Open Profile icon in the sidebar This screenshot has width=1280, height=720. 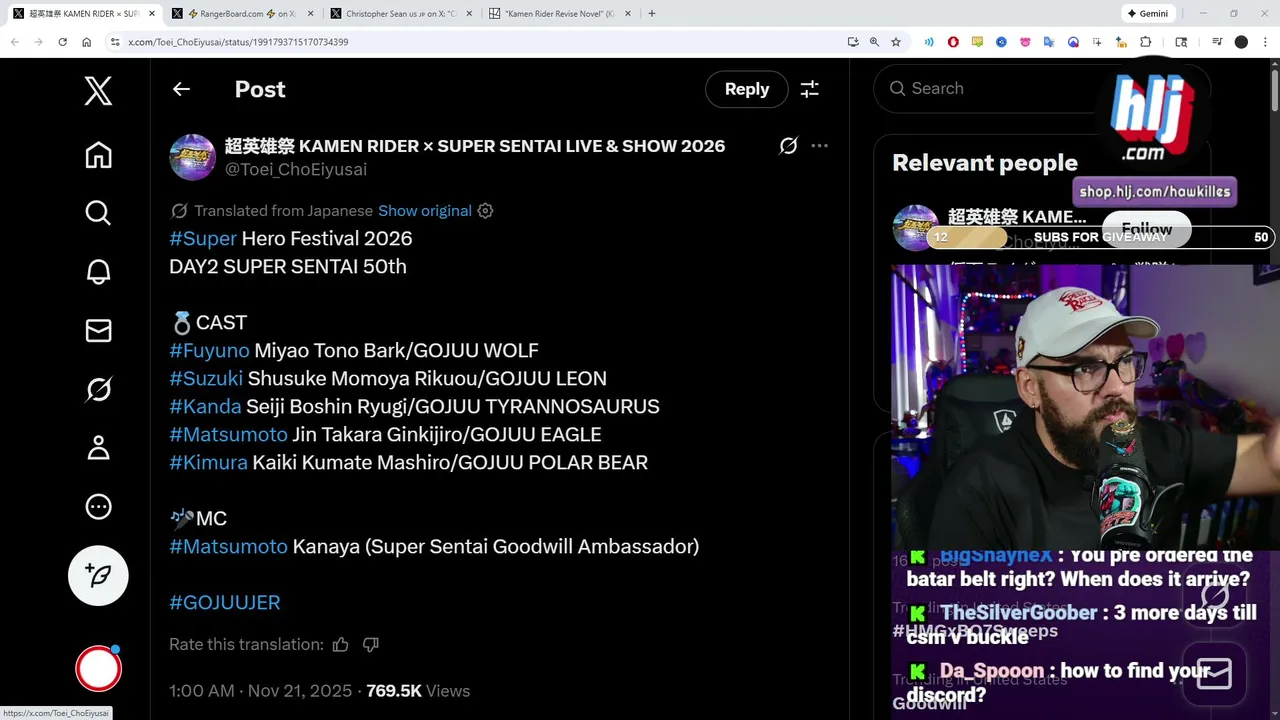(98, 448)
